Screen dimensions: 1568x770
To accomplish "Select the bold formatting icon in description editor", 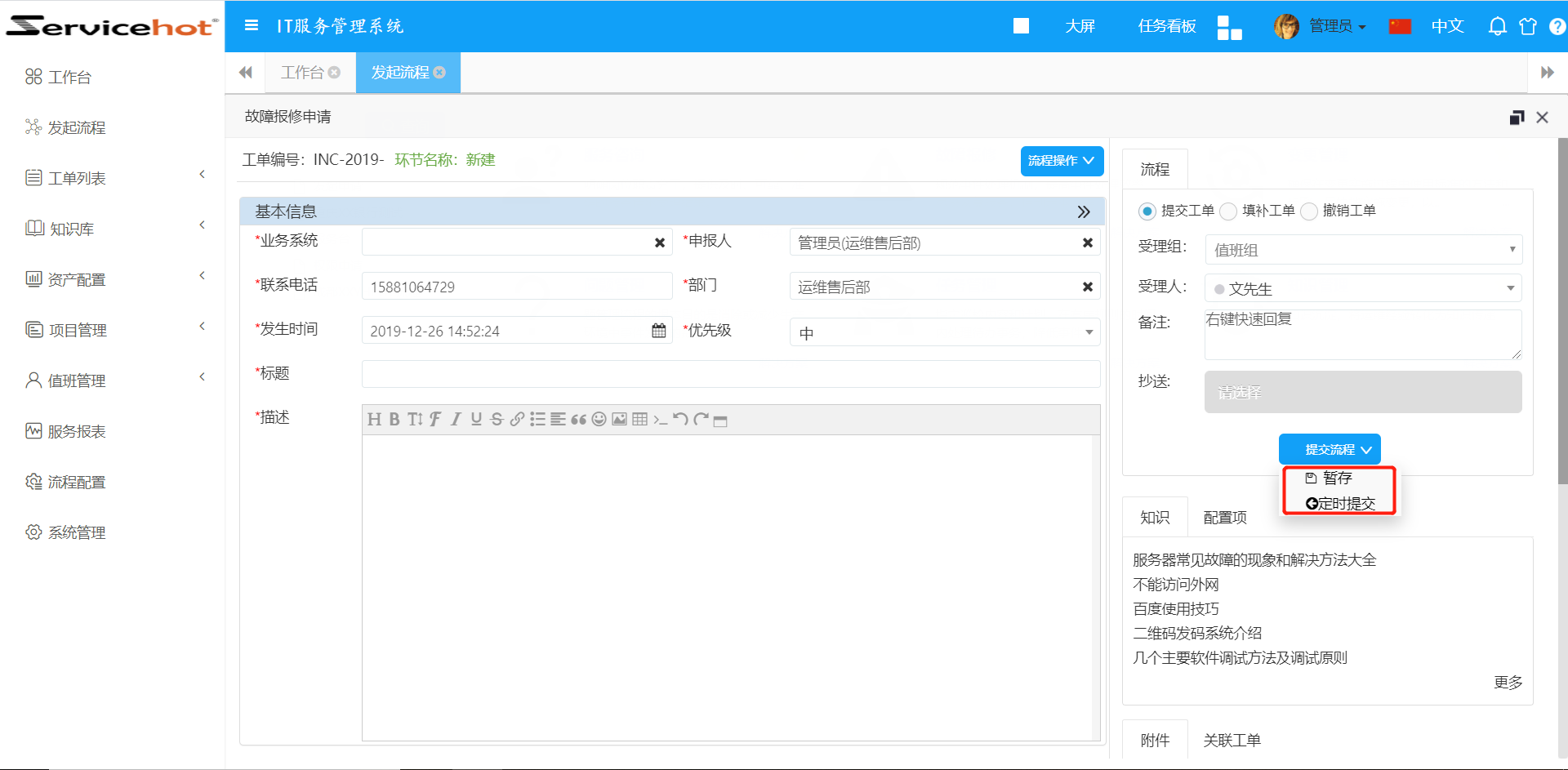I will [394, 420].
